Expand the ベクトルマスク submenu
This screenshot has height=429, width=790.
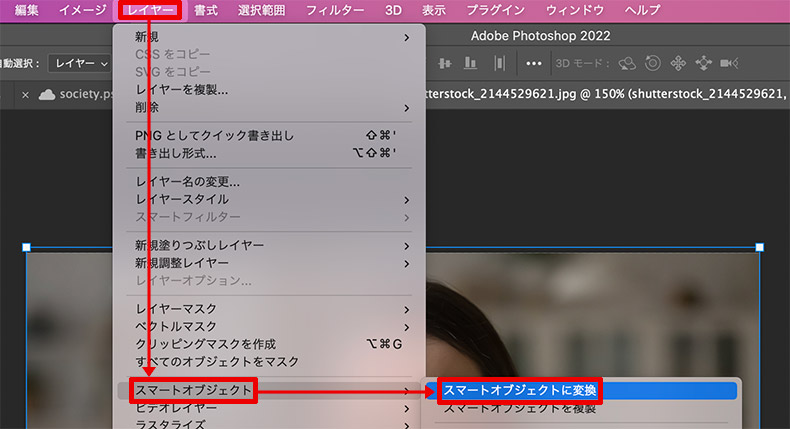point(271,326)
